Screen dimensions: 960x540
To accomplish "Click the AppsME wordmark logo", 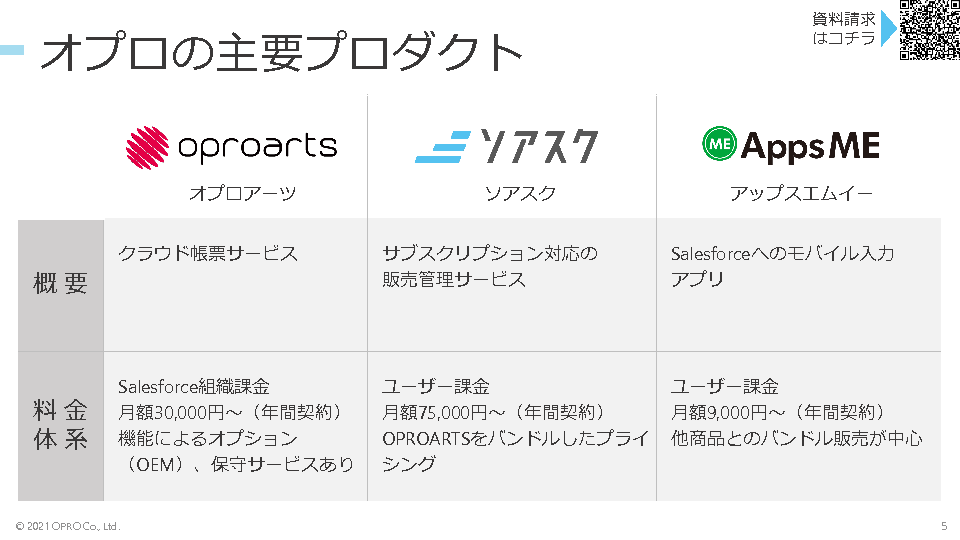I will 810,147.
